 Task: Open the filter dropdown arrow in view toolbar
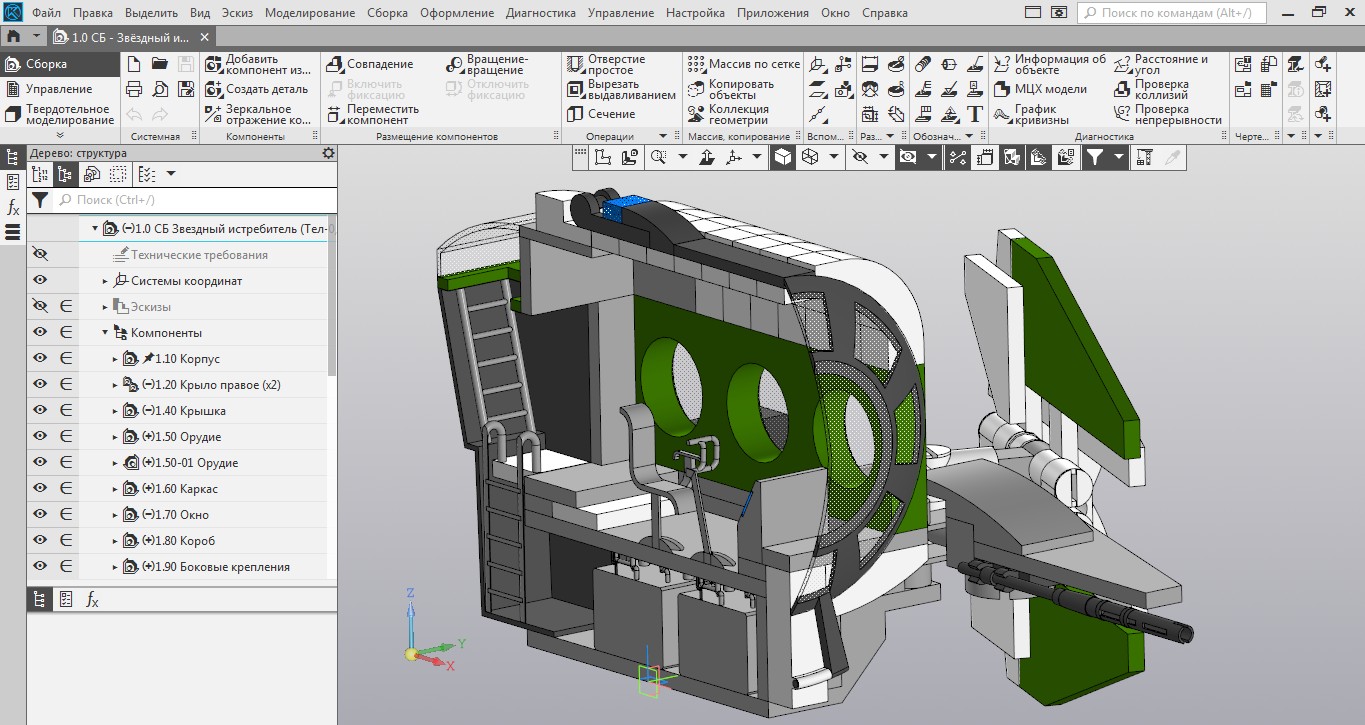click(x=1119, y=157)
